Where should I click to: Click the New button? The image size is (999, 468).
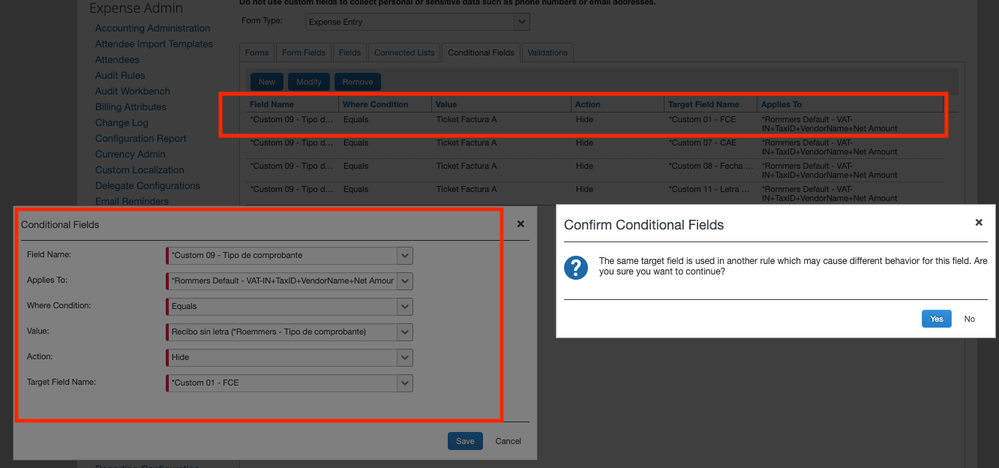pos(267,82)
